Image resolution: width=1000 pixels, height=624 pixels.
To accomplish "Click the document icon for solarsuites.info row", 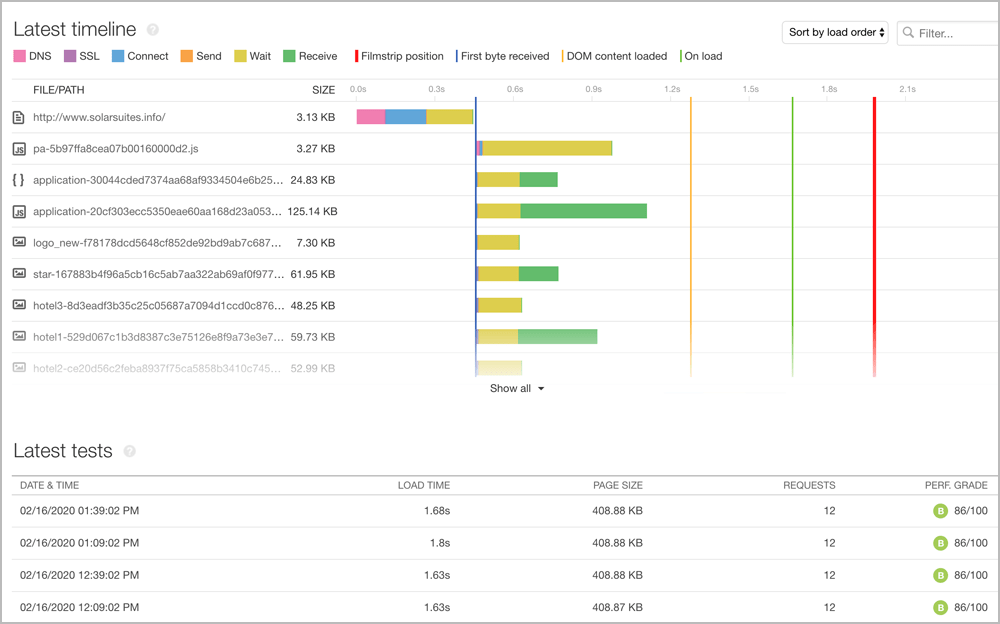I will 18,117.
